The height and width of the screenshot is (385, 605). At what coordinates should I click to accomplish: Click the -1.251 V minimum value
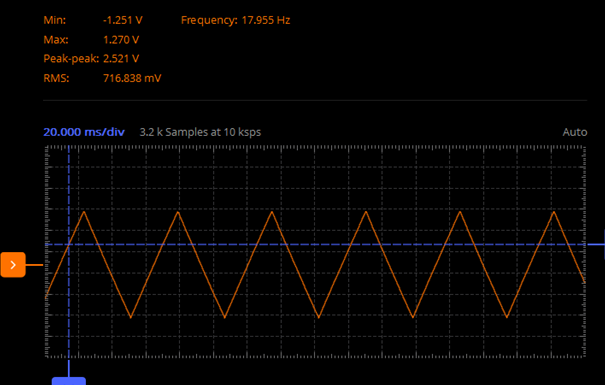click(x=123, y=20)
